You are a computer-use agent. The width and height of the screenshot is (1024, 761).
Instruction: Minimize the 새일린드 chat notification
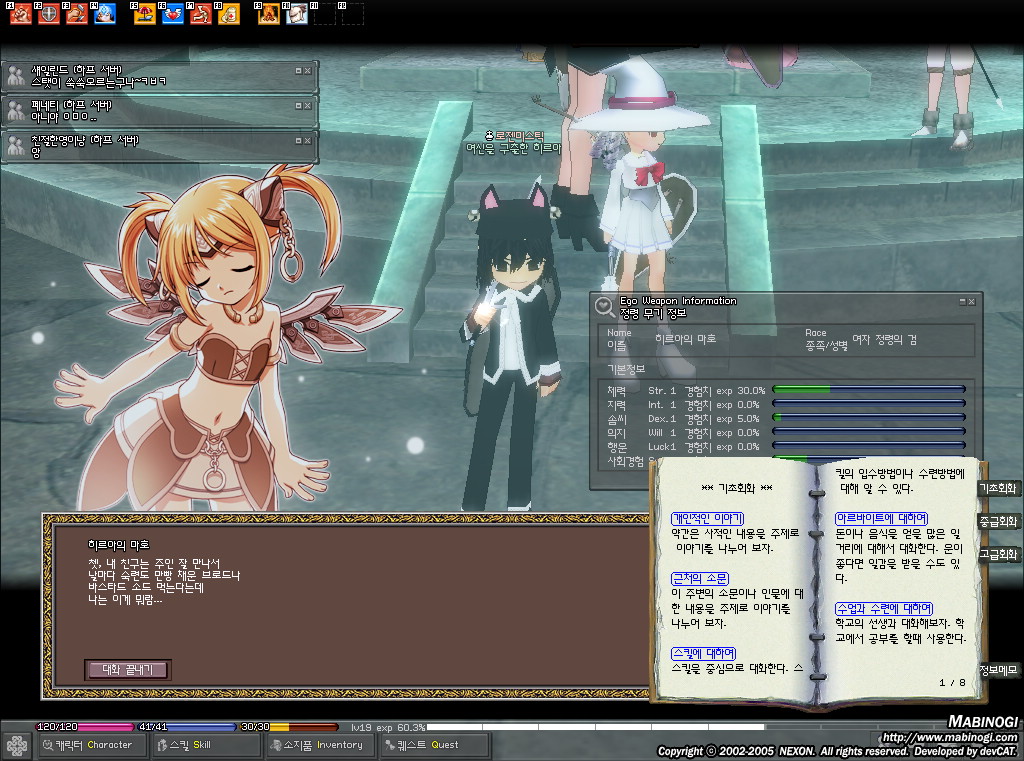[x=298, y=71]
